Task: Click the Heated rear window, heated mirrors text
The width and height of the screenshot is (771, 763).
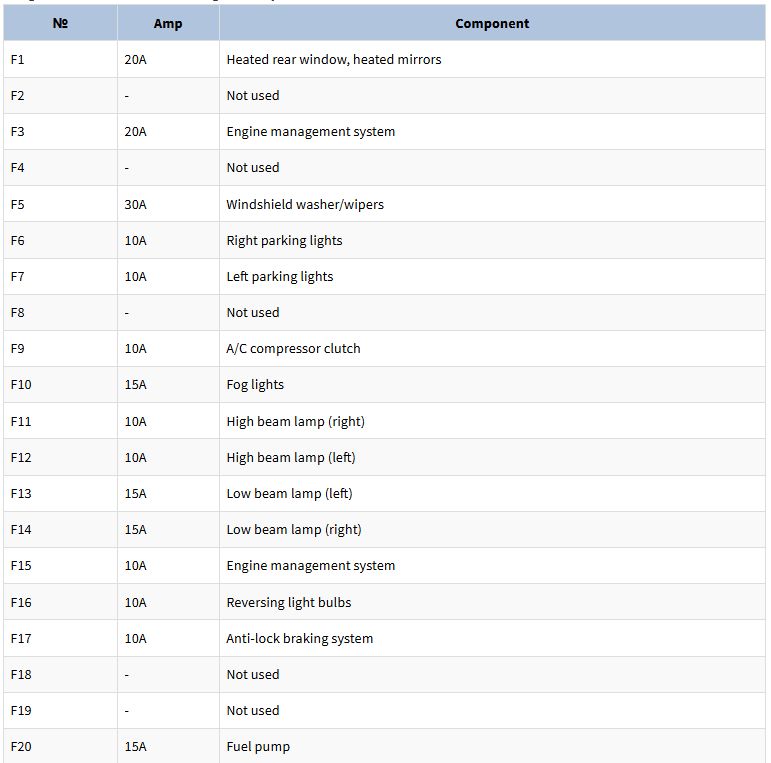Action: (x=334, y=59)
